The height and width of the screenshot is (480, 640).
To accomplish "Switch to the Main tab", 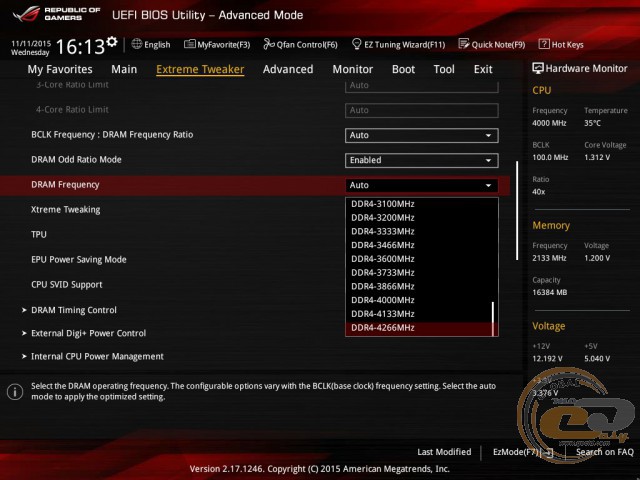I will point(124,69).
